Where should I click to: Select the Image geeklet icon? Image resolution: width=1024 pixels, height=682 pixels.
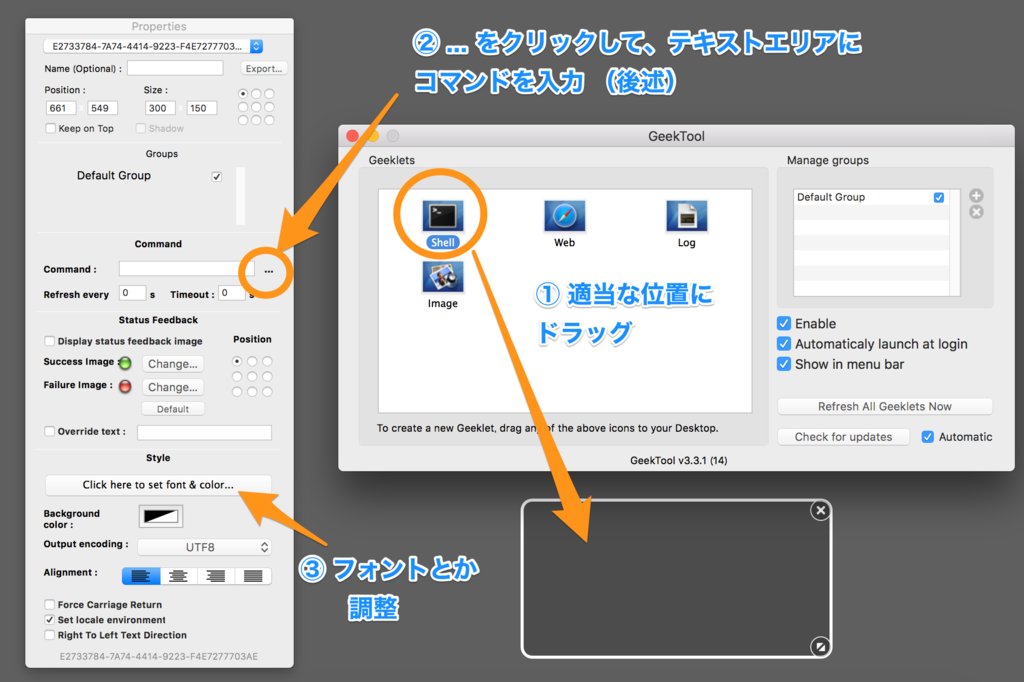443,277
